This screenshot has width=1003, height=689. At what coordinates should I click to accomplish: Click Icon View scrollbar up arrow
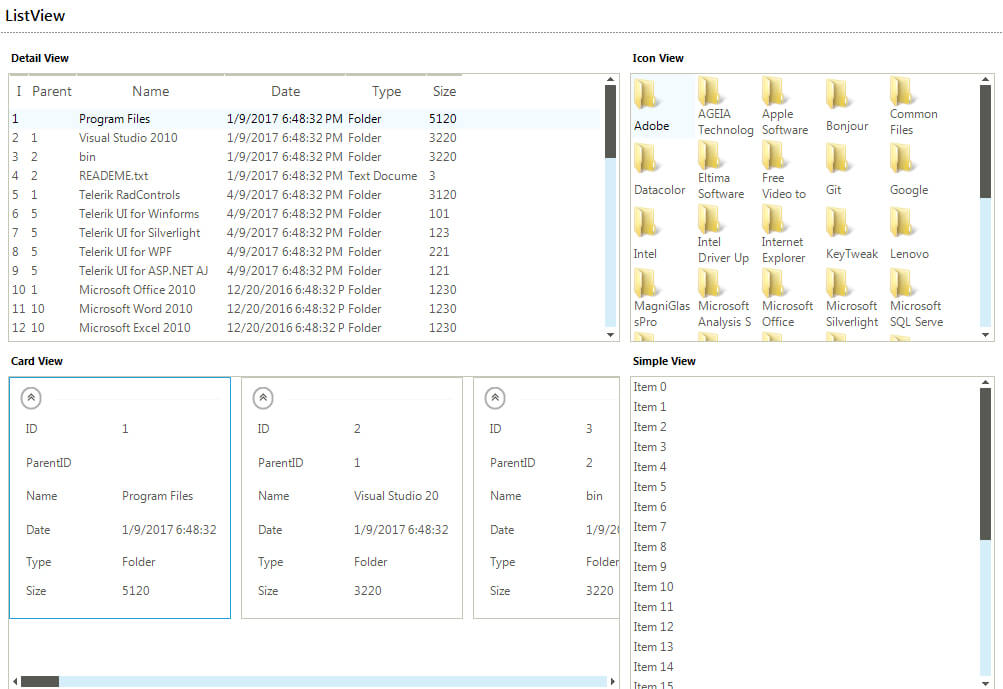click(985, 79)
